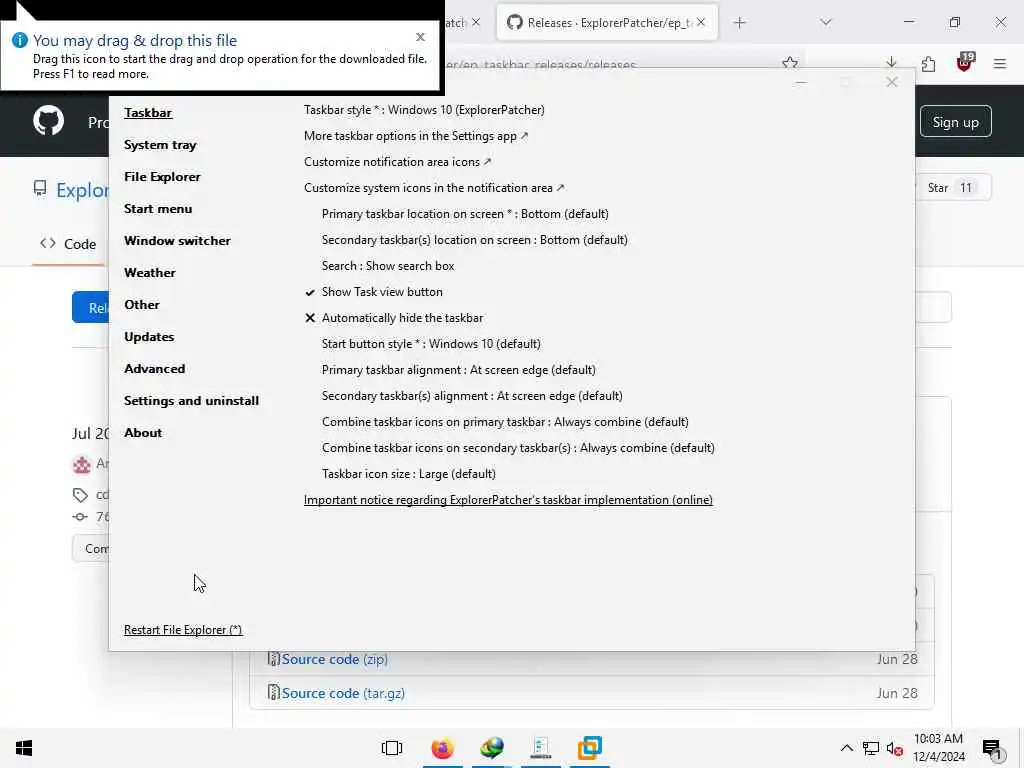Click the muted volume tray icon
The image size is (1024, 768).
894,749
